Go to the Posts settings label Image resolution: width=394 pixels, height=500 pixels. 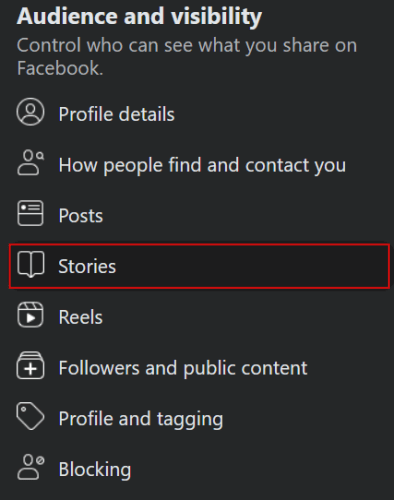(81, 215)
